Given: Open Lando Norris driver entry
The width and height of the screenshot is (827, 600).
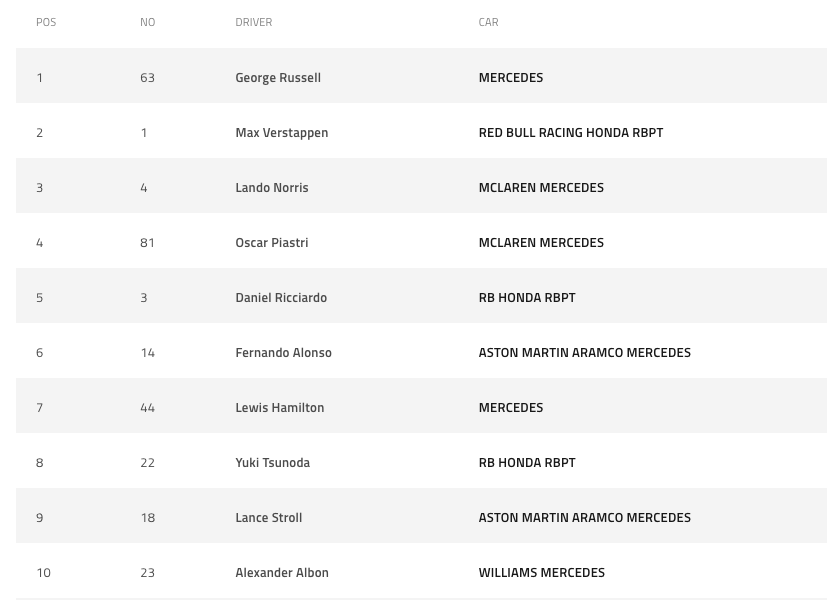Looking at the screenshot, I should (x=271, y=187).
